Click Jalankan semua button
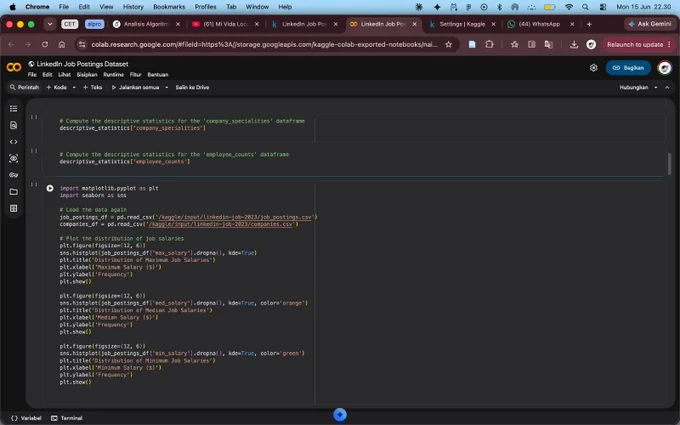This screenshot has height=425, width=680. (135, 88)
